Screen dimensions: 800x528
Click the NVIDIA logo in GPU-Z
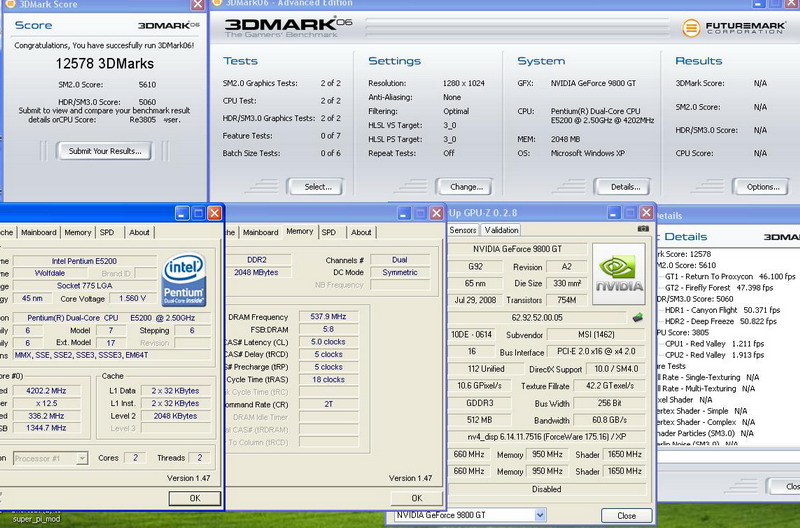click(619, 274)
